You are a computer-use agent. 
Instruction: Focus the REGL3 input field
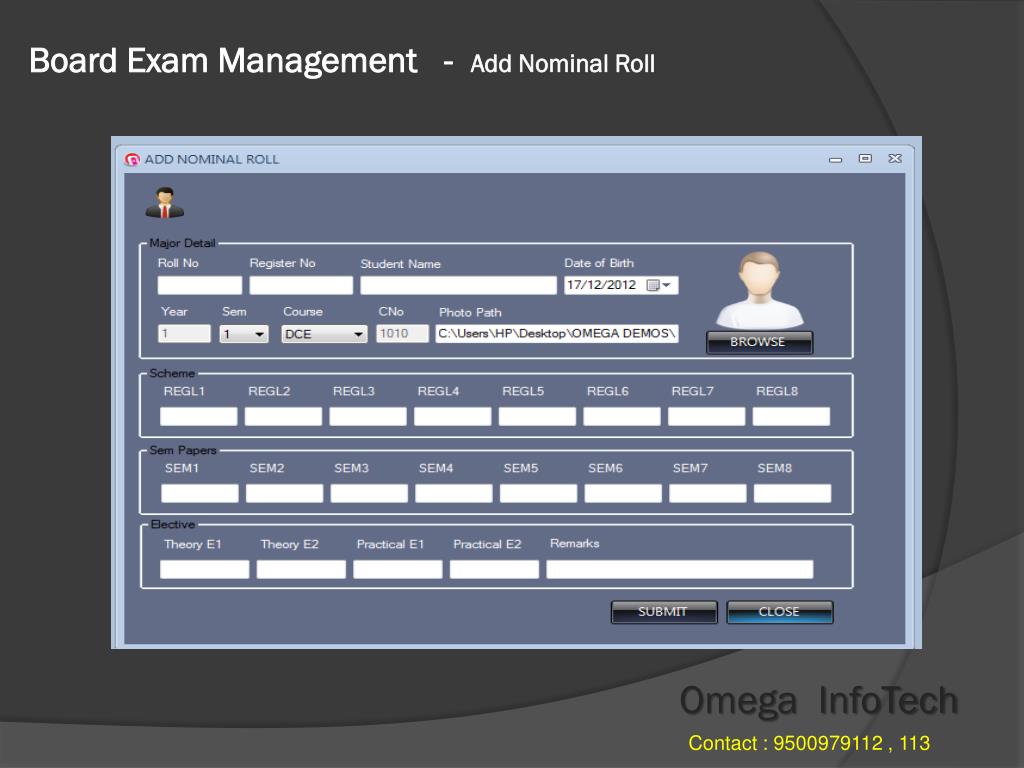368,417
